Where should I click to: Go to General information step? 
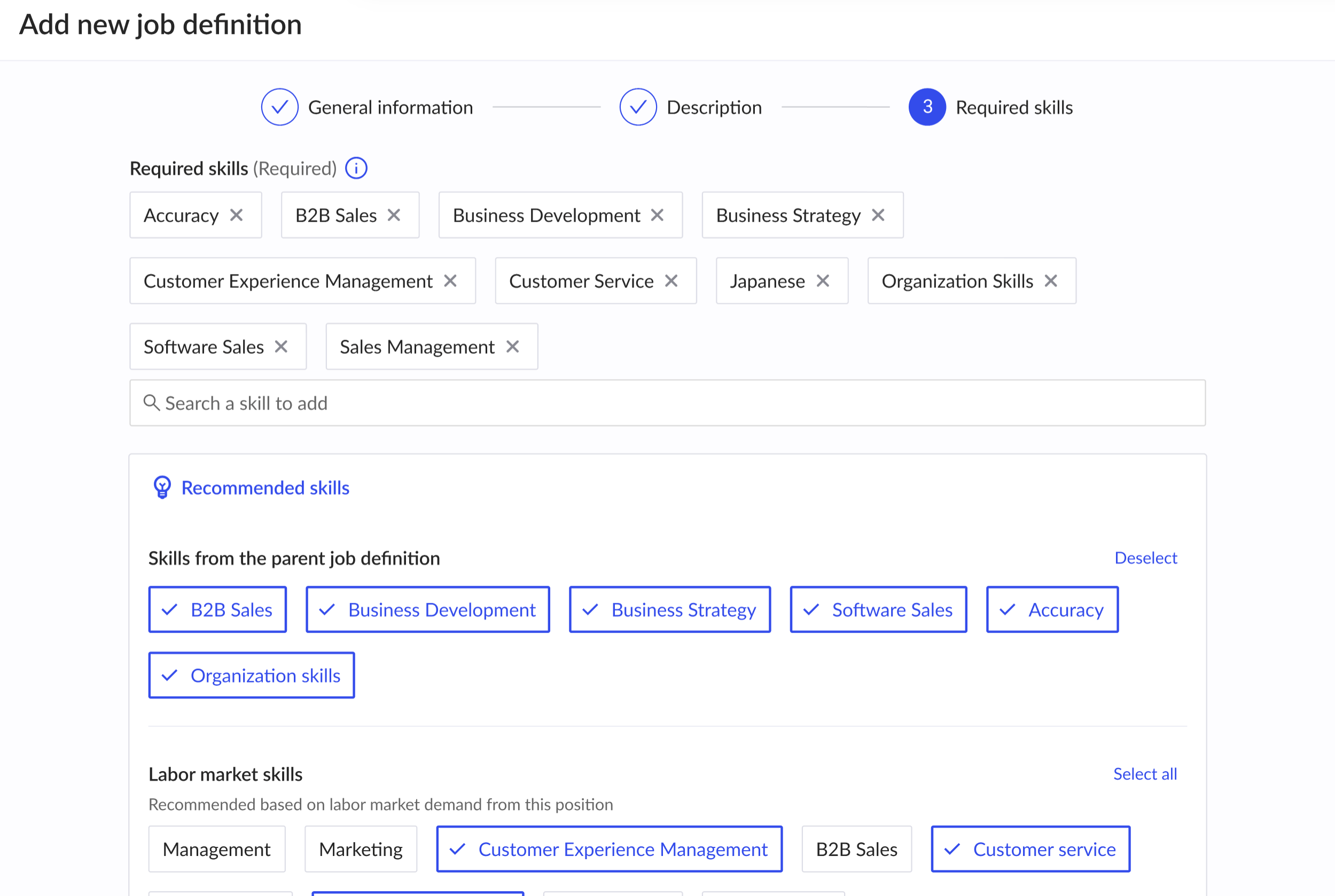click(391, 107)
